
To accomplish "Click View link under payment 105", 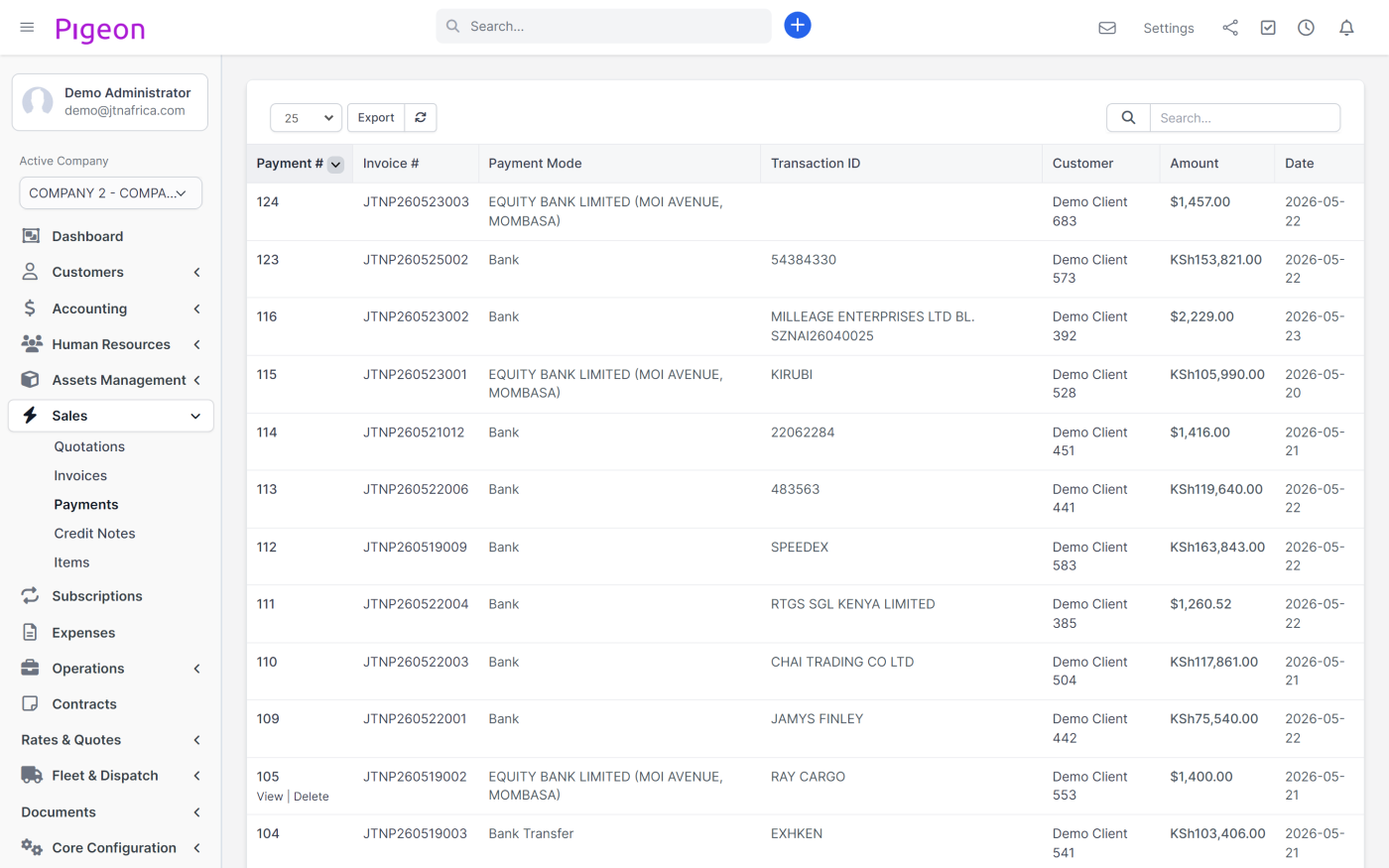I will pos(270,797).
